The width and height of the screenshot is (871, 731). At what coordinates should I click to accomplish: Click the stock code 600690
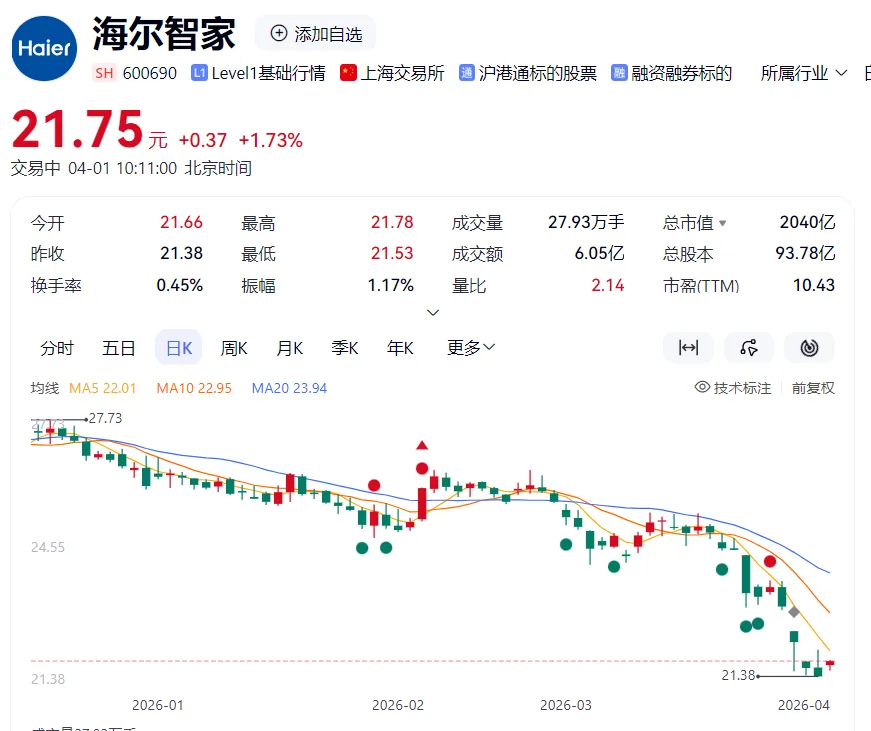tap(149, 73)
